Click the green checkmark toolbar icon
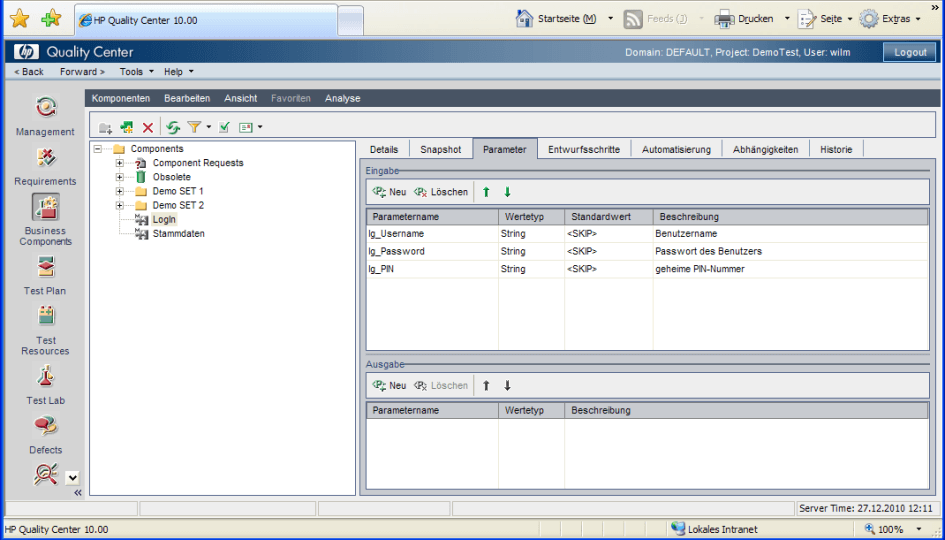The width and height of the screenshot is (945, 540). pos(225,127)
